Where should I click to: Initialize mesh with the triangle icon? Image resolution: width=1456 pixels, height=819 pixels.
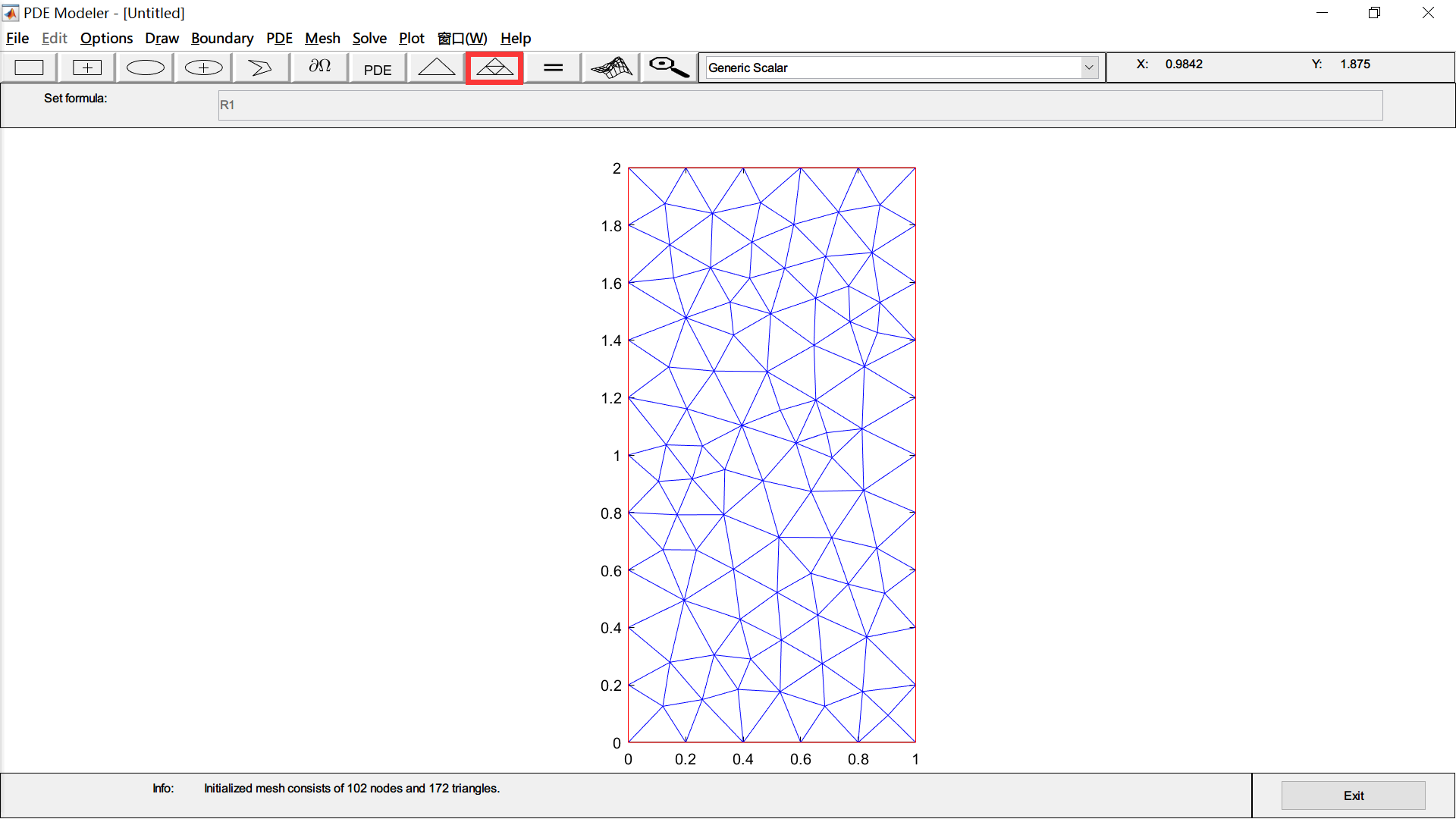pyautogui.click(x=436, y=67)
